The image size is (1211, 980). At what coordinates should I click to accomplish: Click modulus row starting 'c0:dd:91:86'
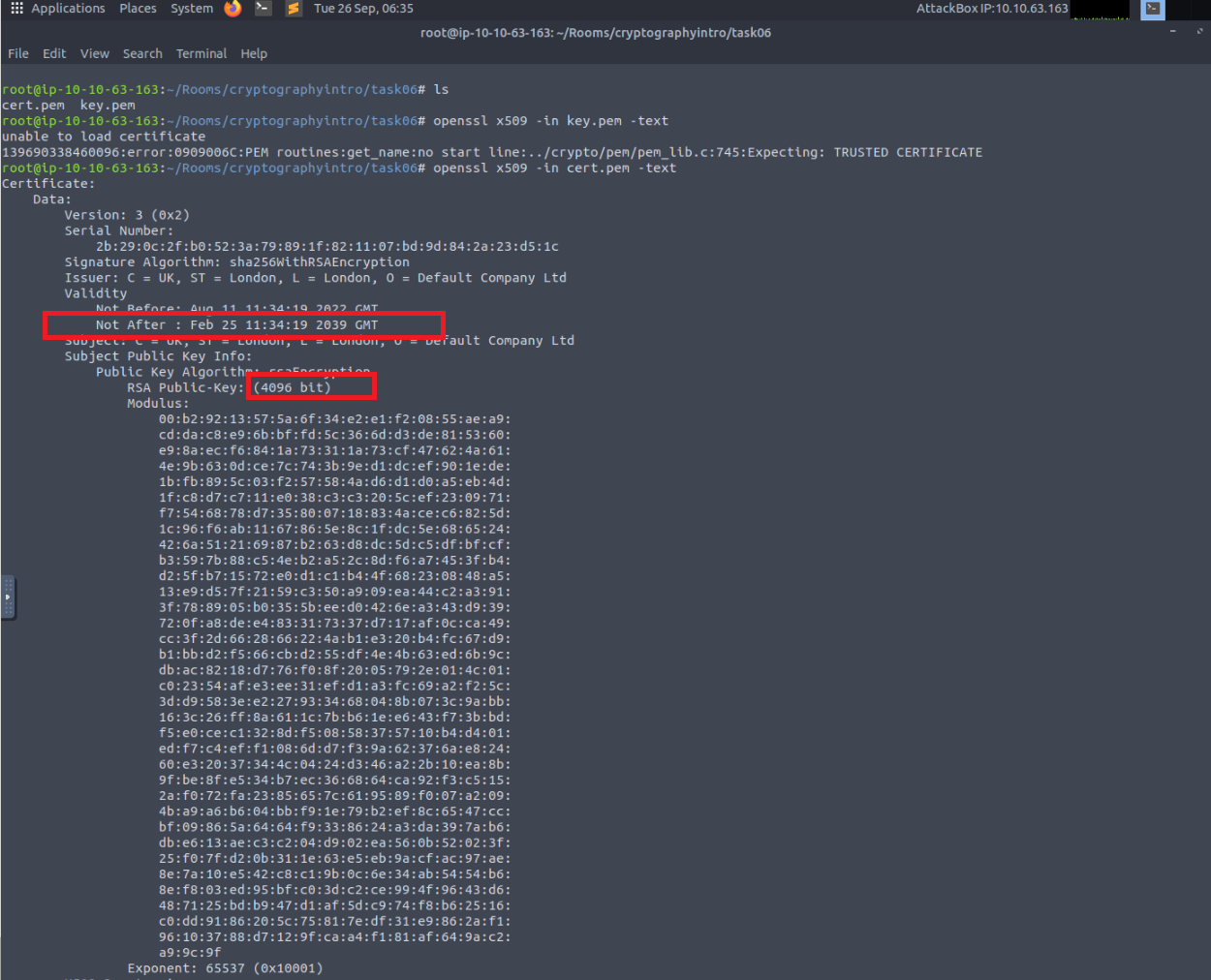click(335, 921)
